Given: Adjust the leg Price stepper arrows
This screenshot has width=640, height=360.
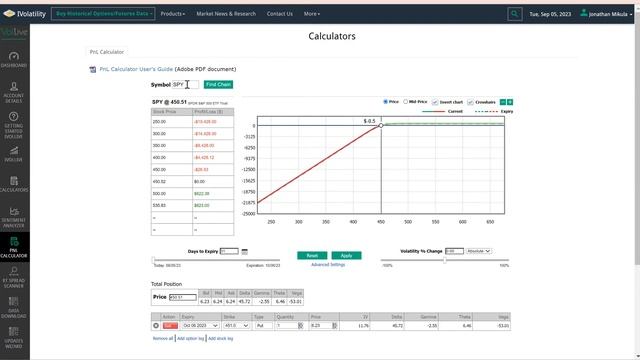Looking at the screenshot, I should click(334, 326).
